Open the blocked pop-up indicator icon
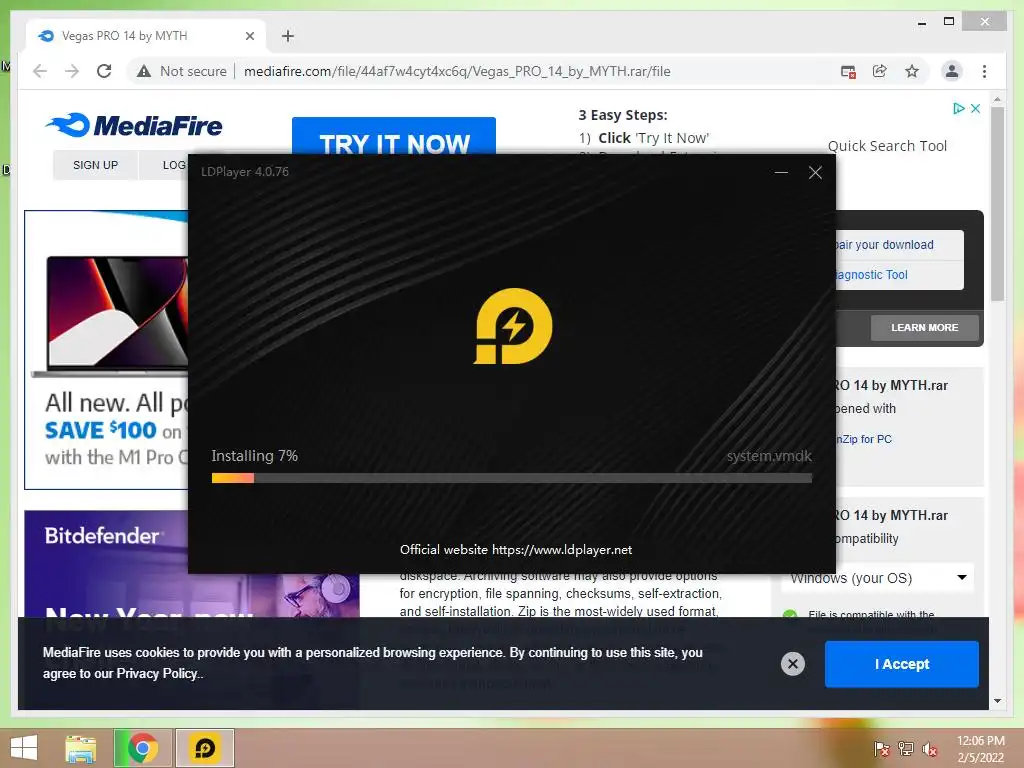This screenshot has width=1024, height=768. pos(848,72)
